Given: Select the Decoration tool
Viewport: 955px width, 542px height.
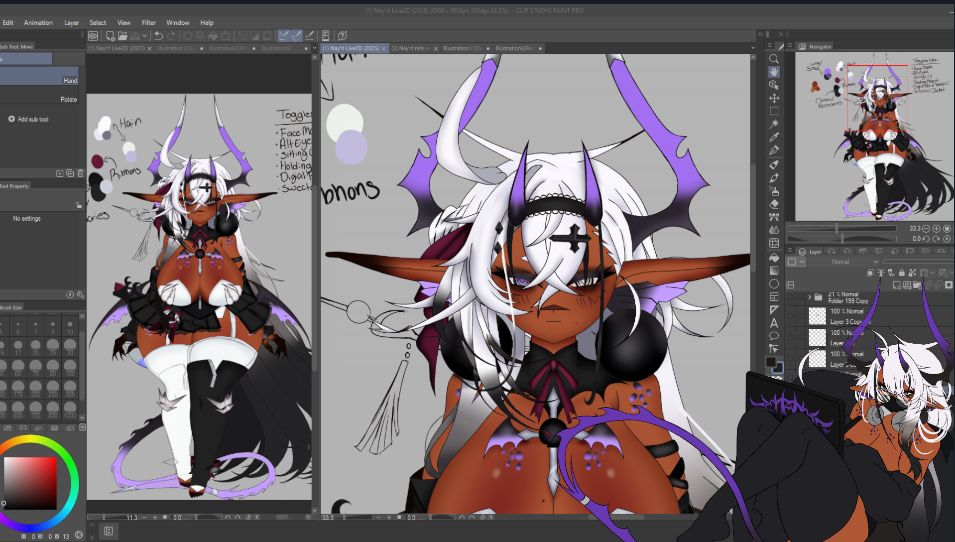Looking at the screenshot, I should [774, 216].
